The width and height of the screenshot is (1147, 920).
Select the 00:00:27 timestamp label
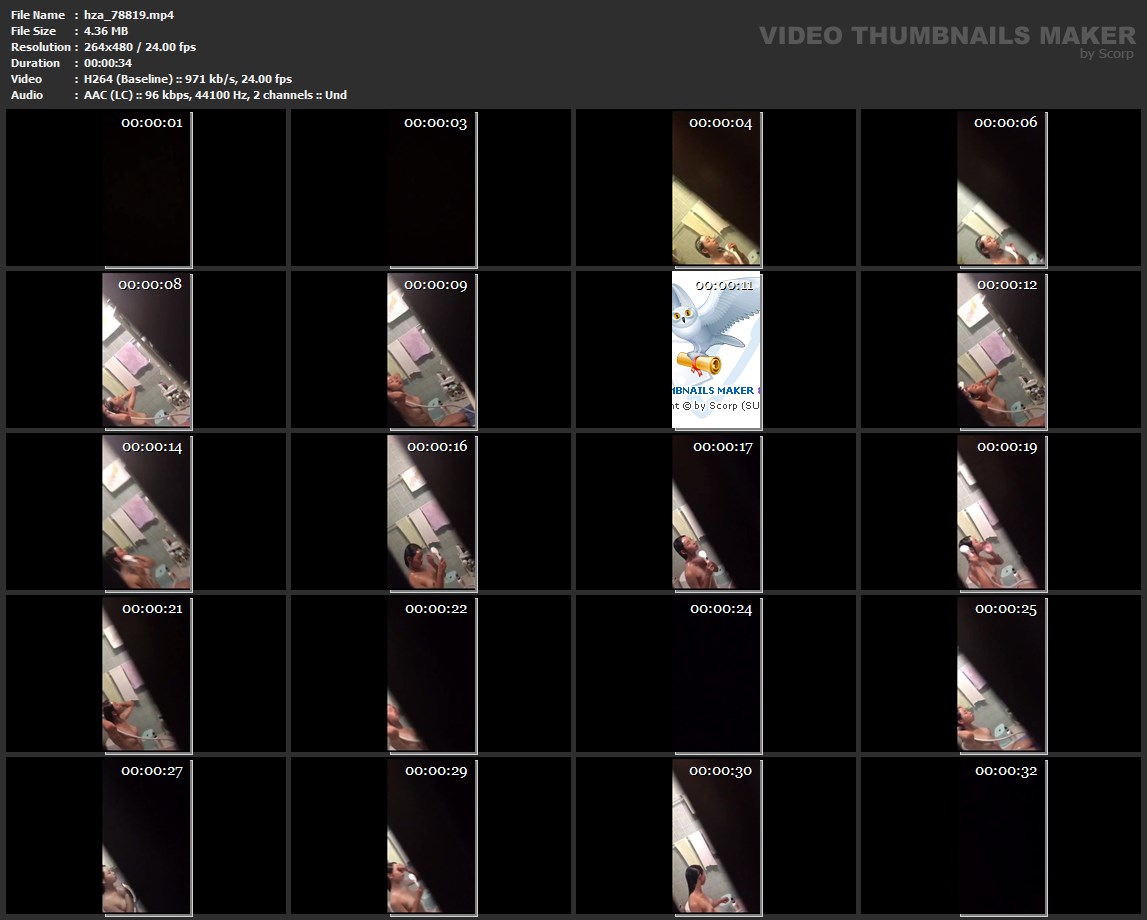[x=152, y=771]
